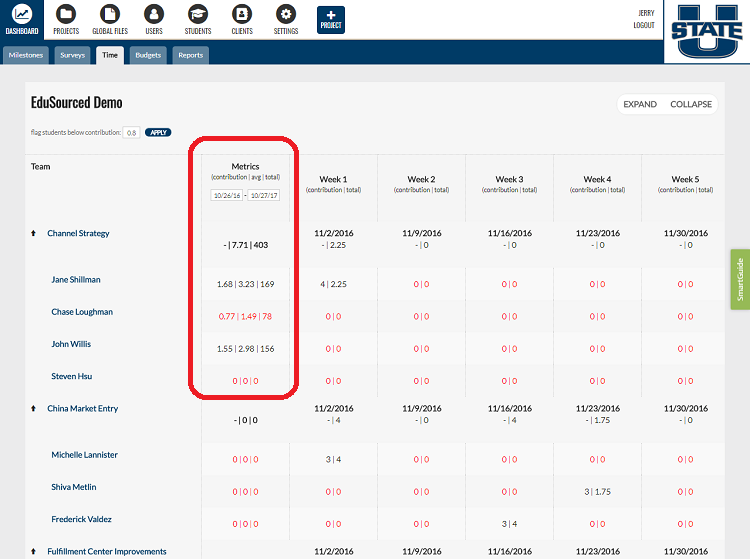Image resolution: width=750 pixels, height=559 pixels.
Task: Click Jane Shillman's metrics 1.68 | 3.23 | 169
Action: (x=245, y=284)
